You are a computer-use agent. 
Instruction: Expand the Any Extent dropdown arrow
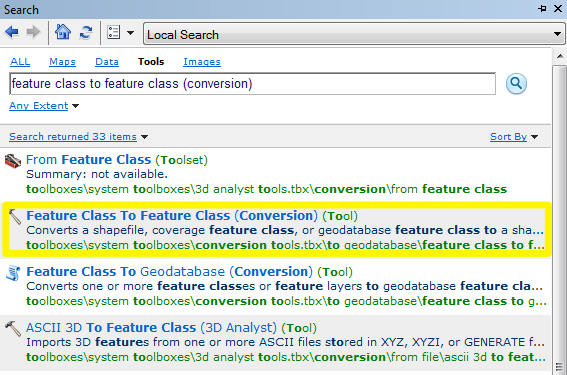pyautogui.click(x=75, y=106)
